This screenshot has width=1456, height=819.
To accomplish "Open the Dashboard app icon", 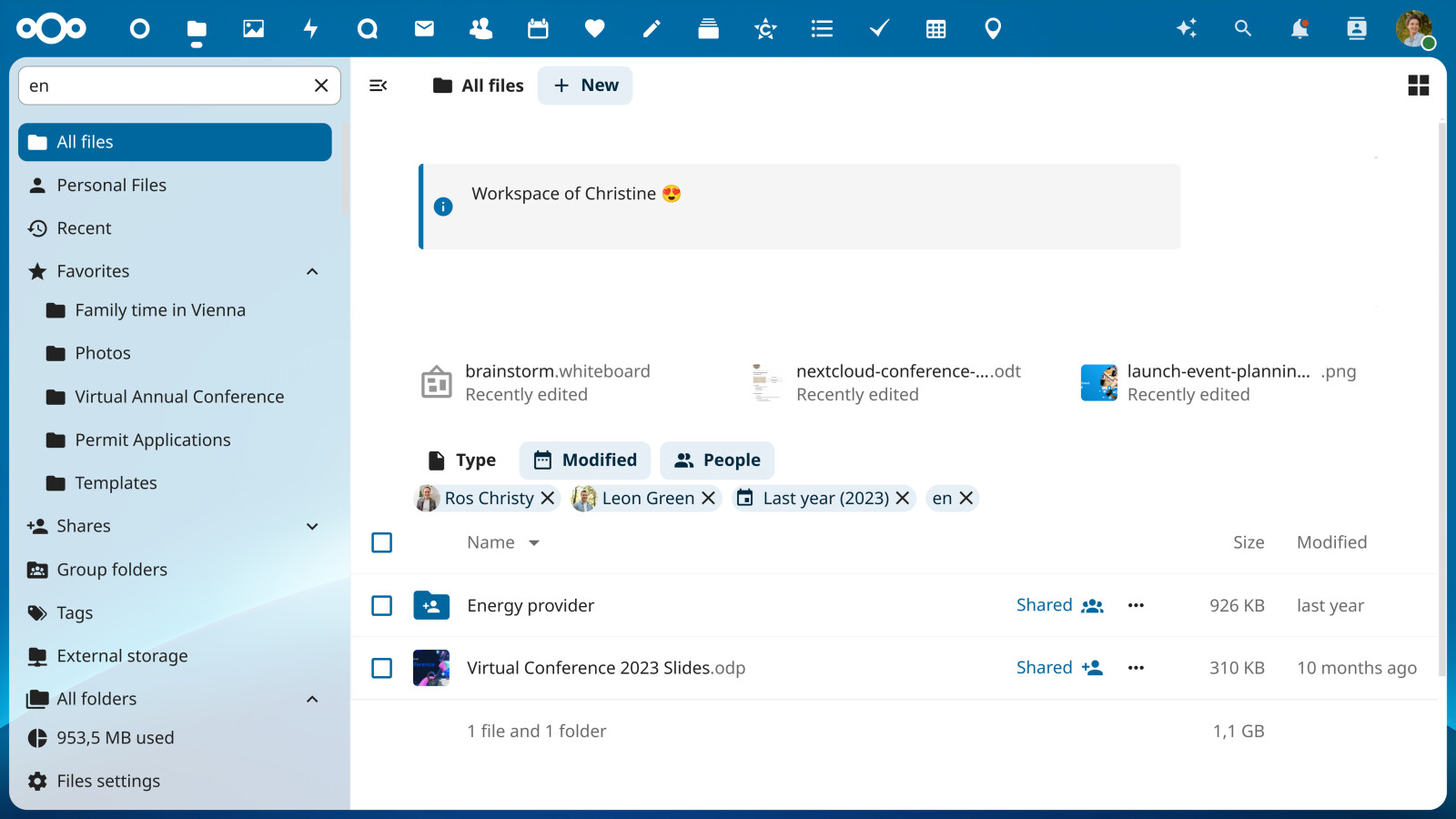I will pos(139,29).
